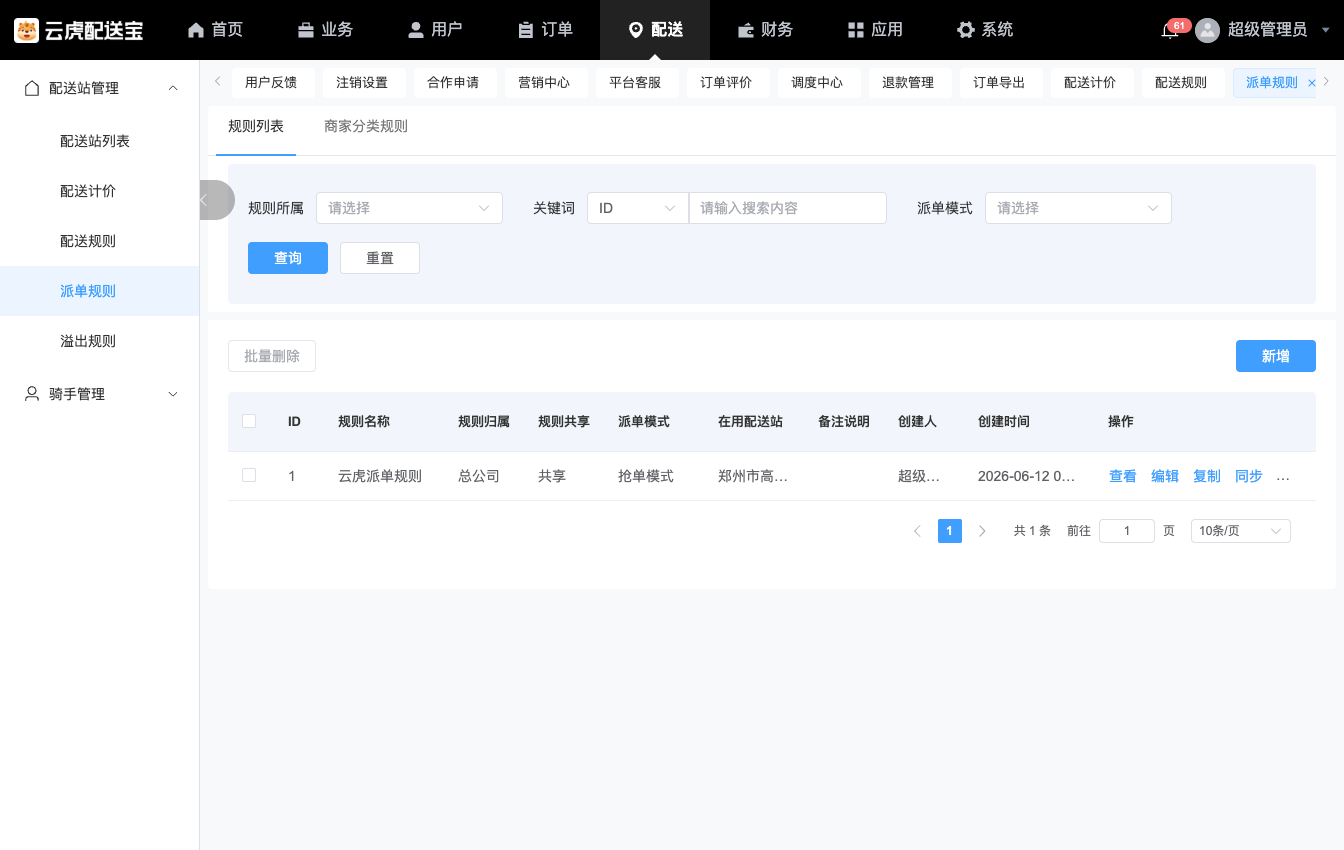The width and height of the screenshot is (1344, 850).
Task: Open the 10条/页 page size dropdown
Action: pos(1240,531)
